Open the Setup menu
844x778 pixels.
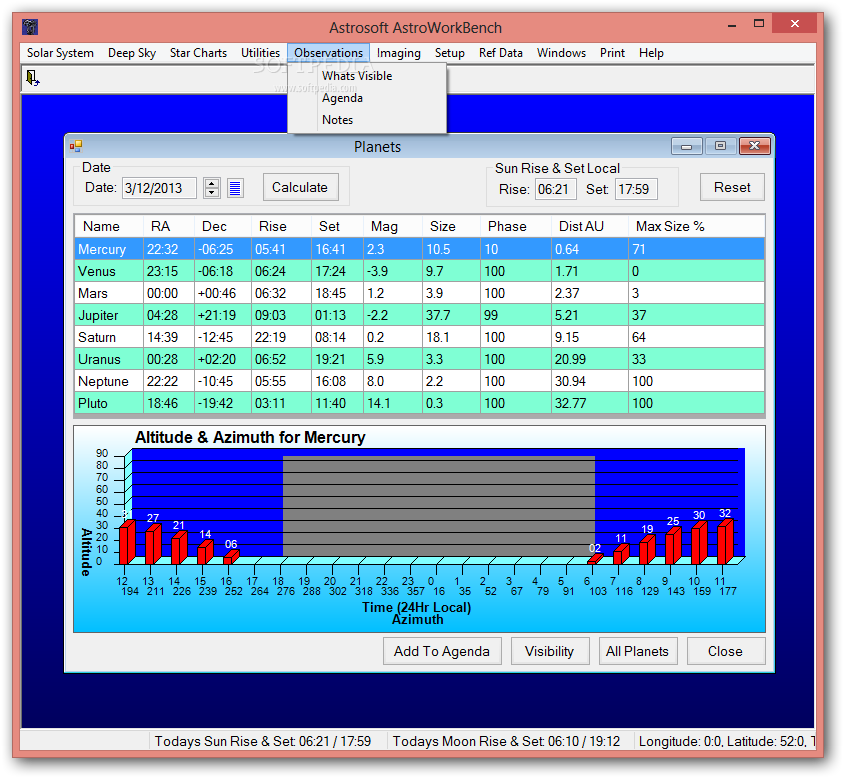[x=449, y=53]
